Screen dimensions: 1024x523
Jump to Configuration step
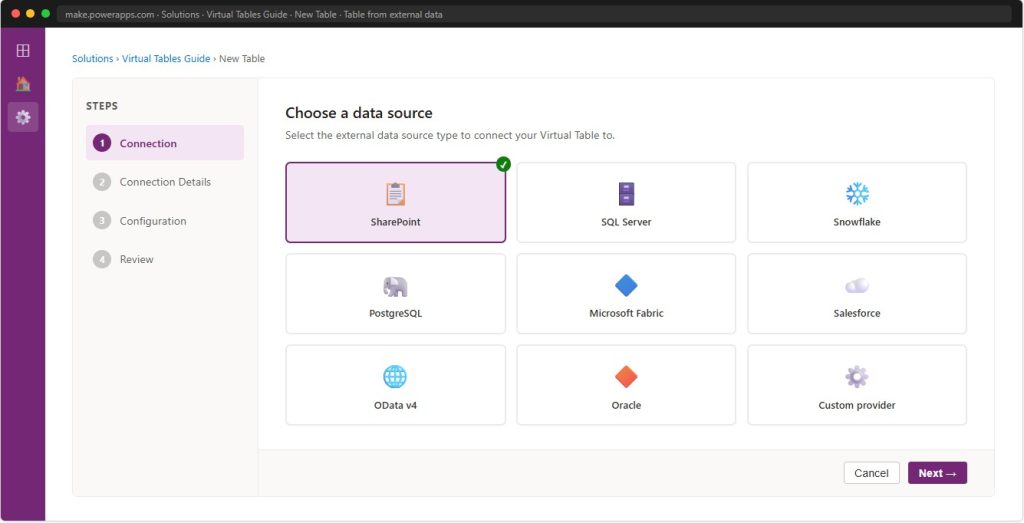[x=165, y=221]
